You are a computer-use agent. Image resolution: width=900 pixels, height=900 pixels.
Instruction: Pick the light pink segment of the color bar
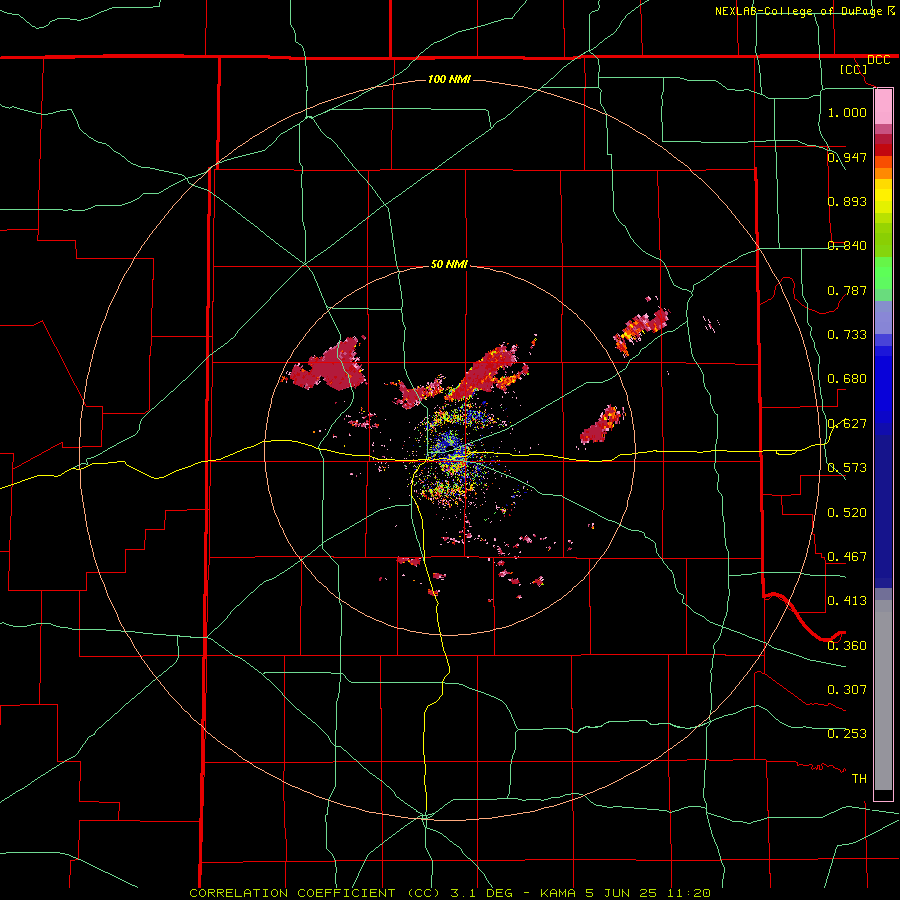click(883, 106)
